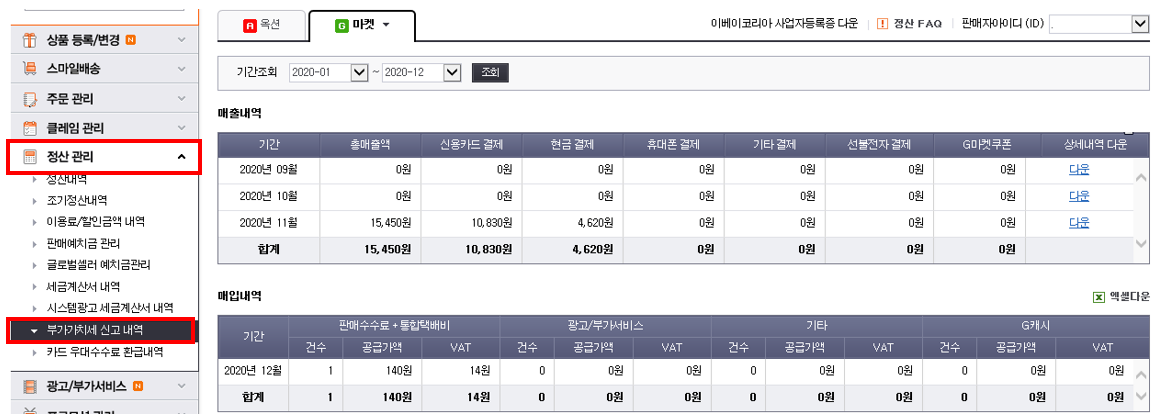This screenshot has width=1159, height=419.
Task: Click the 정산 관리 calculator icon
Action: [x=30, y=157]
